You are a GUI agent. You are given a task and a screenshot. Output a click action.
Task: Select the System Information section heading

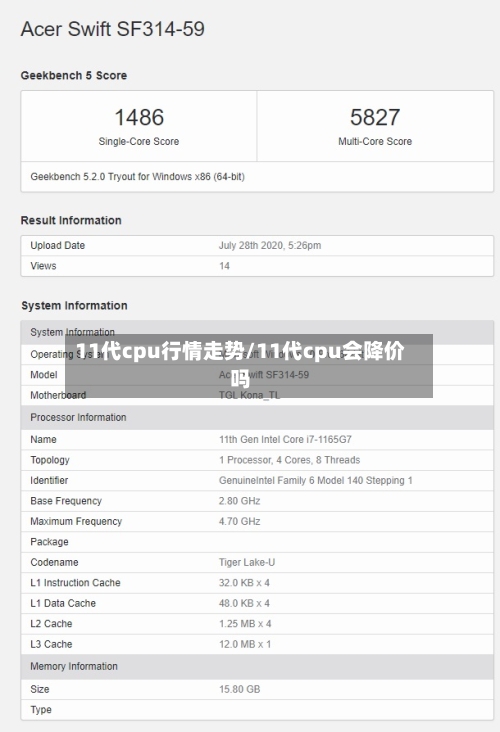click(x=74, y=306)
